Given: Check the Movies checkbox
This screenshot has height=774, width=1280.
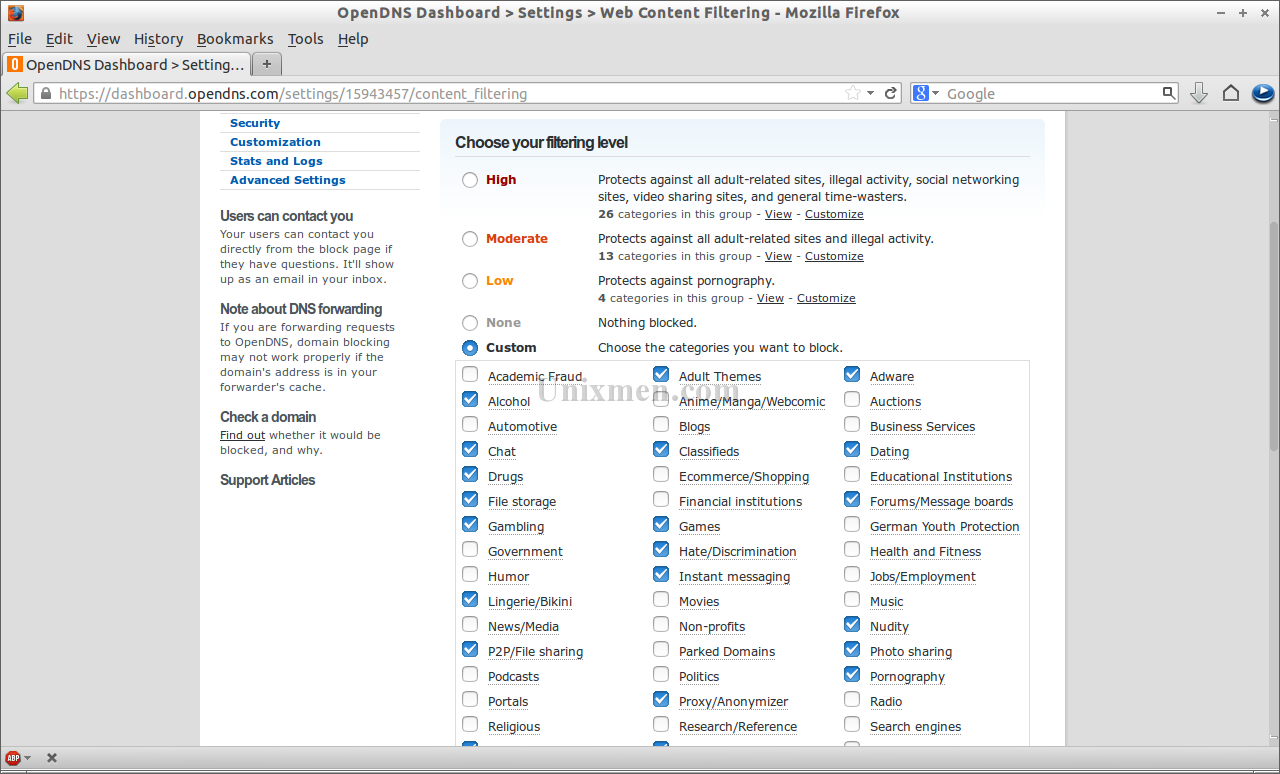Looking at the screenshot, I should tap(661, 599).
